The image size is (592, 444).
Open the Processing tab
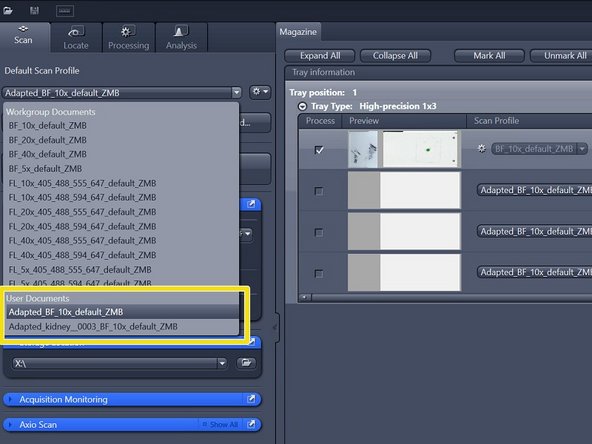(129, 38)
